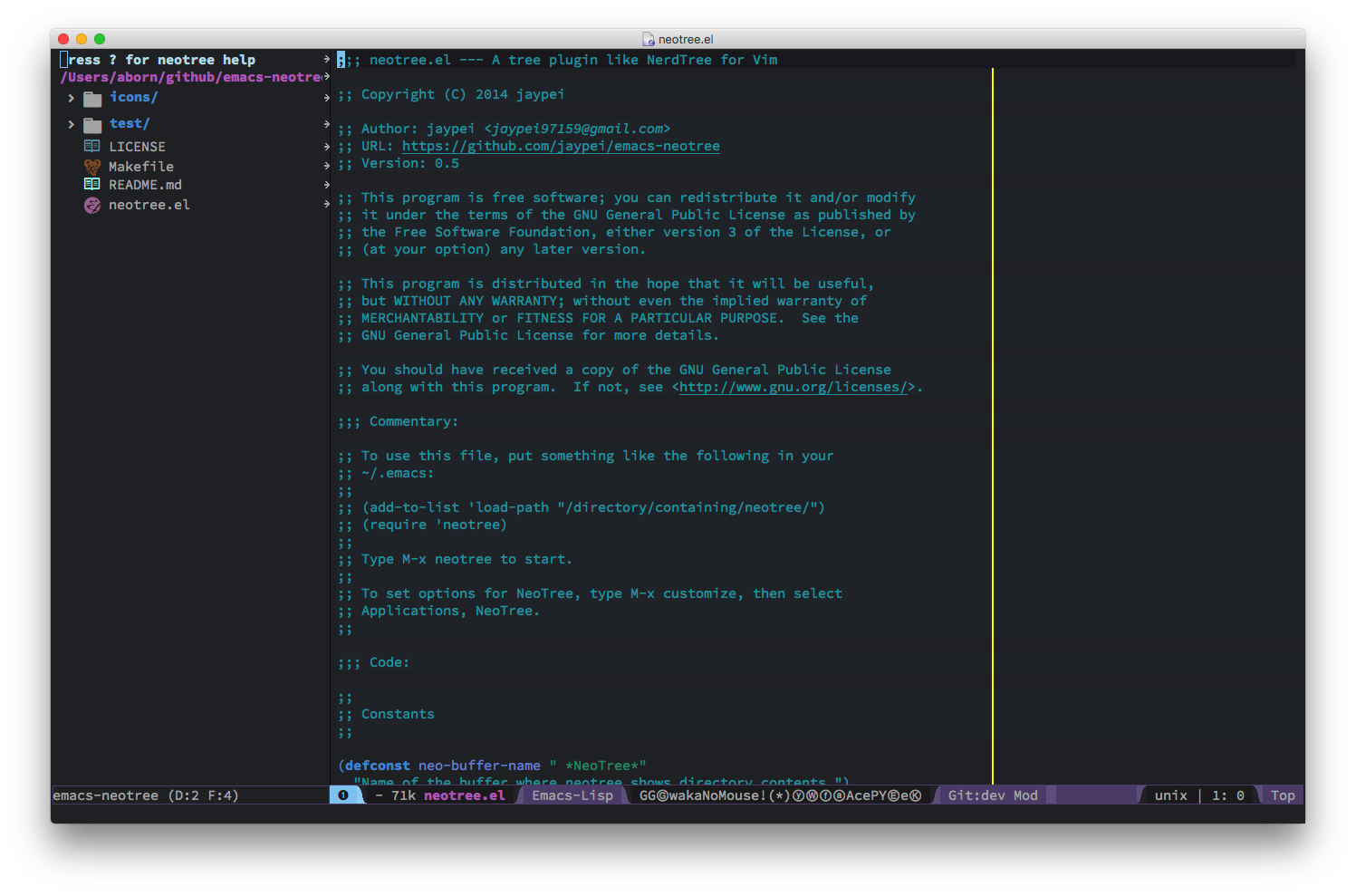Expand the icons/ directory chevron
1356x896 pixels.
tap(71, 98)
